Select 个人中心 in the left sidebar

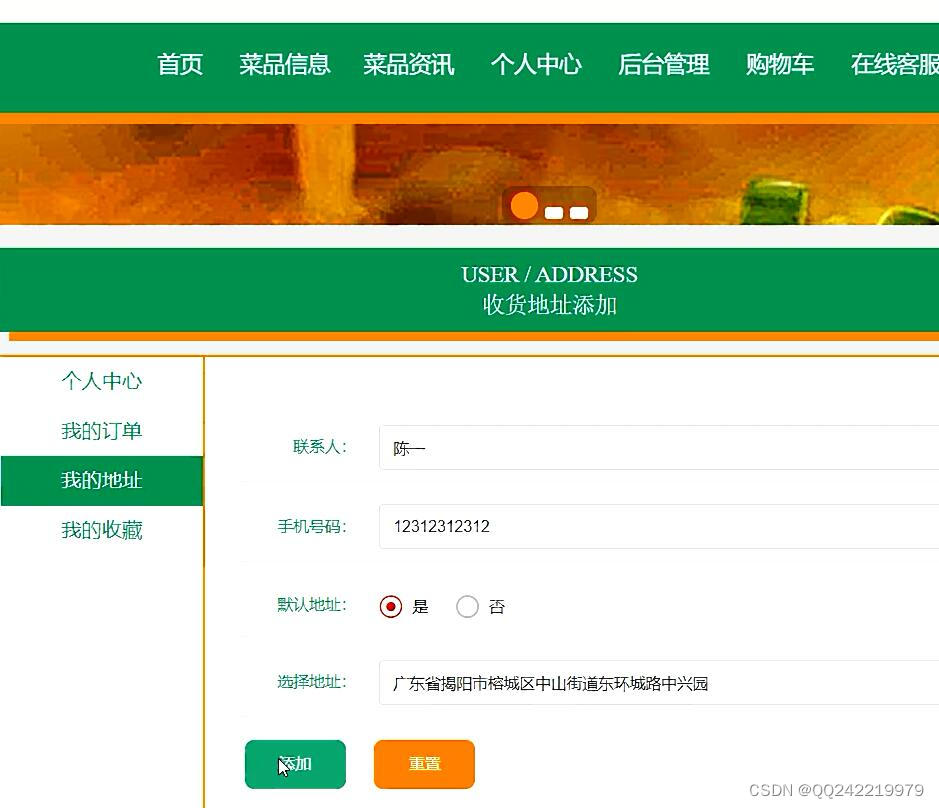[x=101, y=381]
